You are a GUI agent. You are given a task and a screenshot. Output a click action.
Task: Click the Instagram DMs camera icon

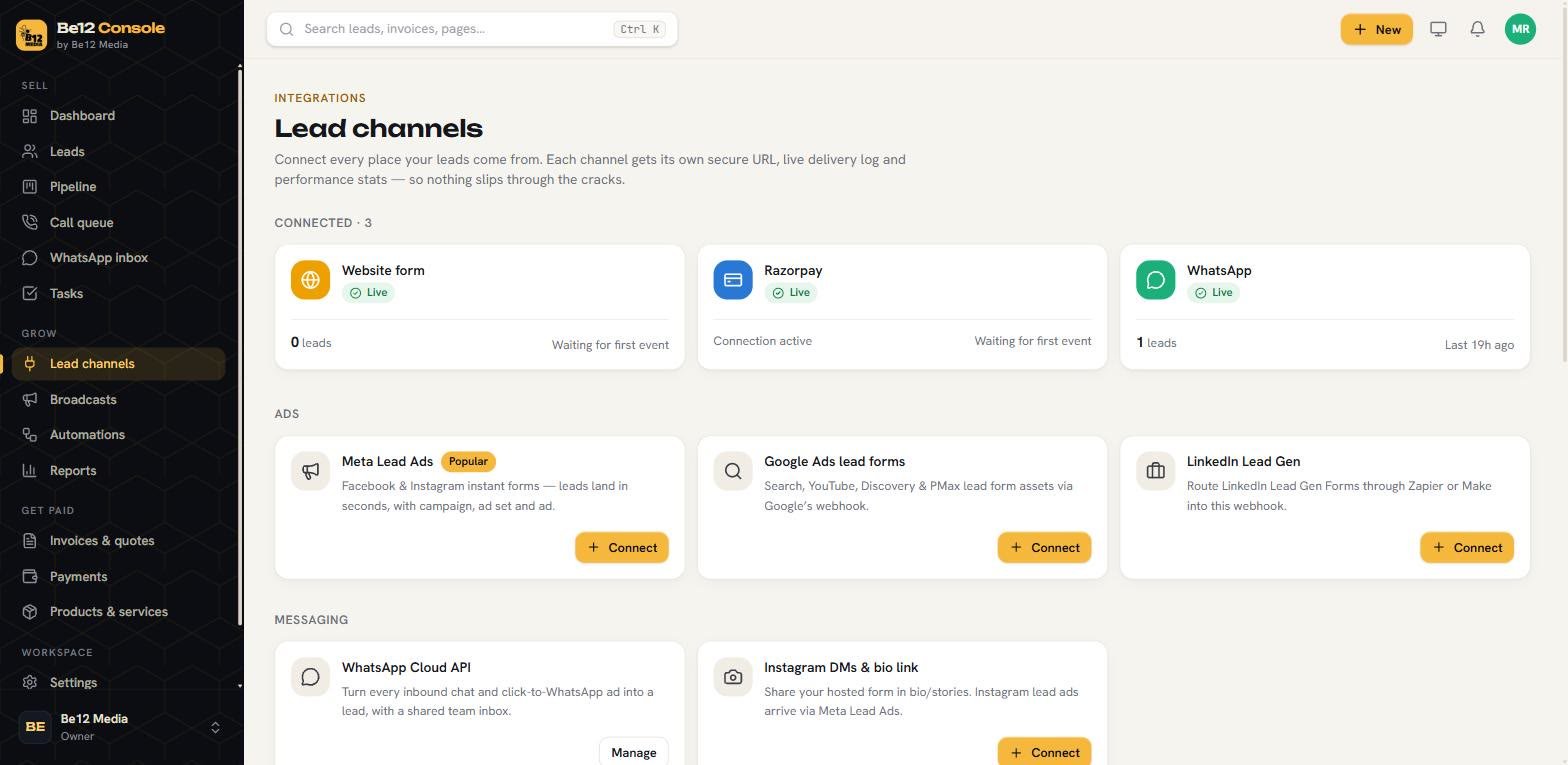[733, 677]
